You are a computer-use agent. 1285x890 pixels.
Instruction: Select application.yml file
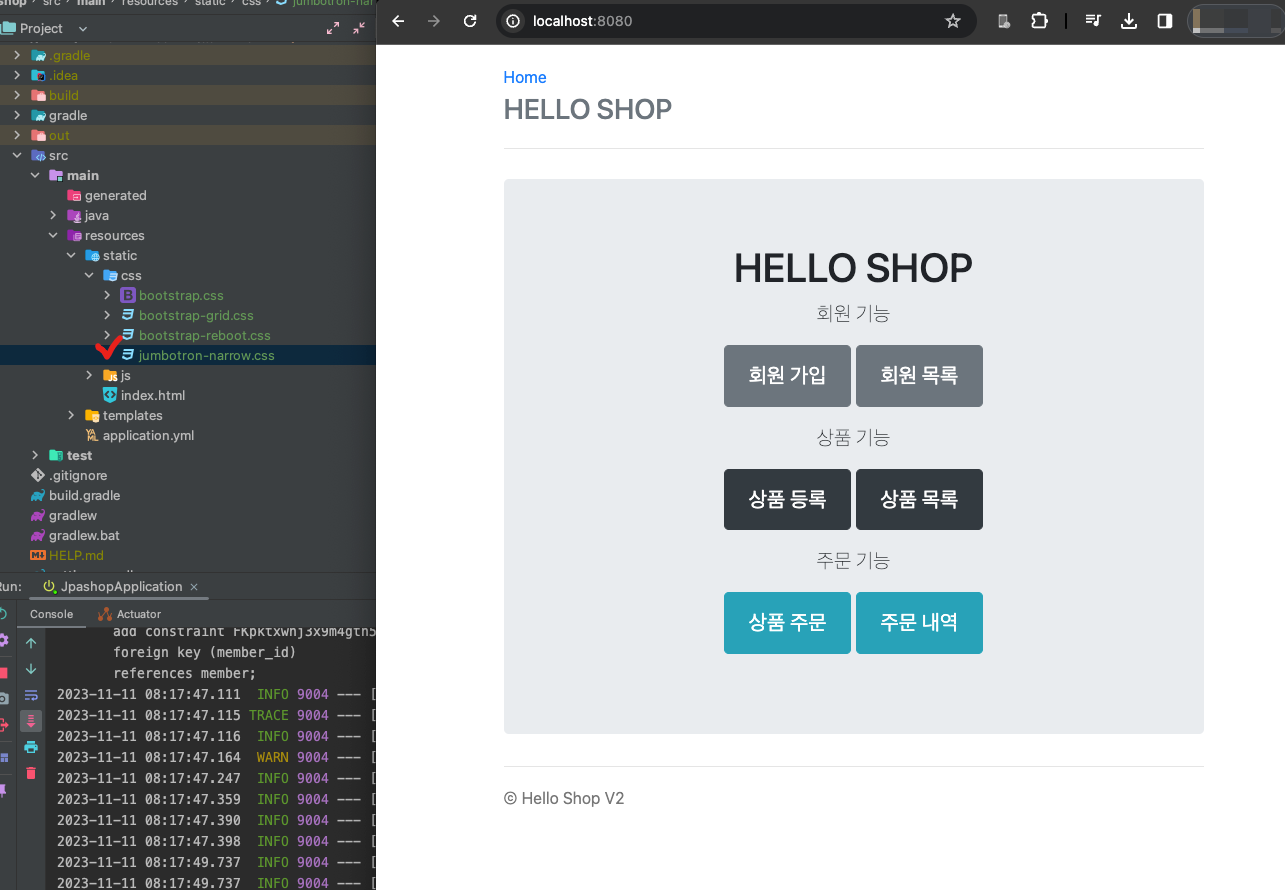tap(148, 435)
